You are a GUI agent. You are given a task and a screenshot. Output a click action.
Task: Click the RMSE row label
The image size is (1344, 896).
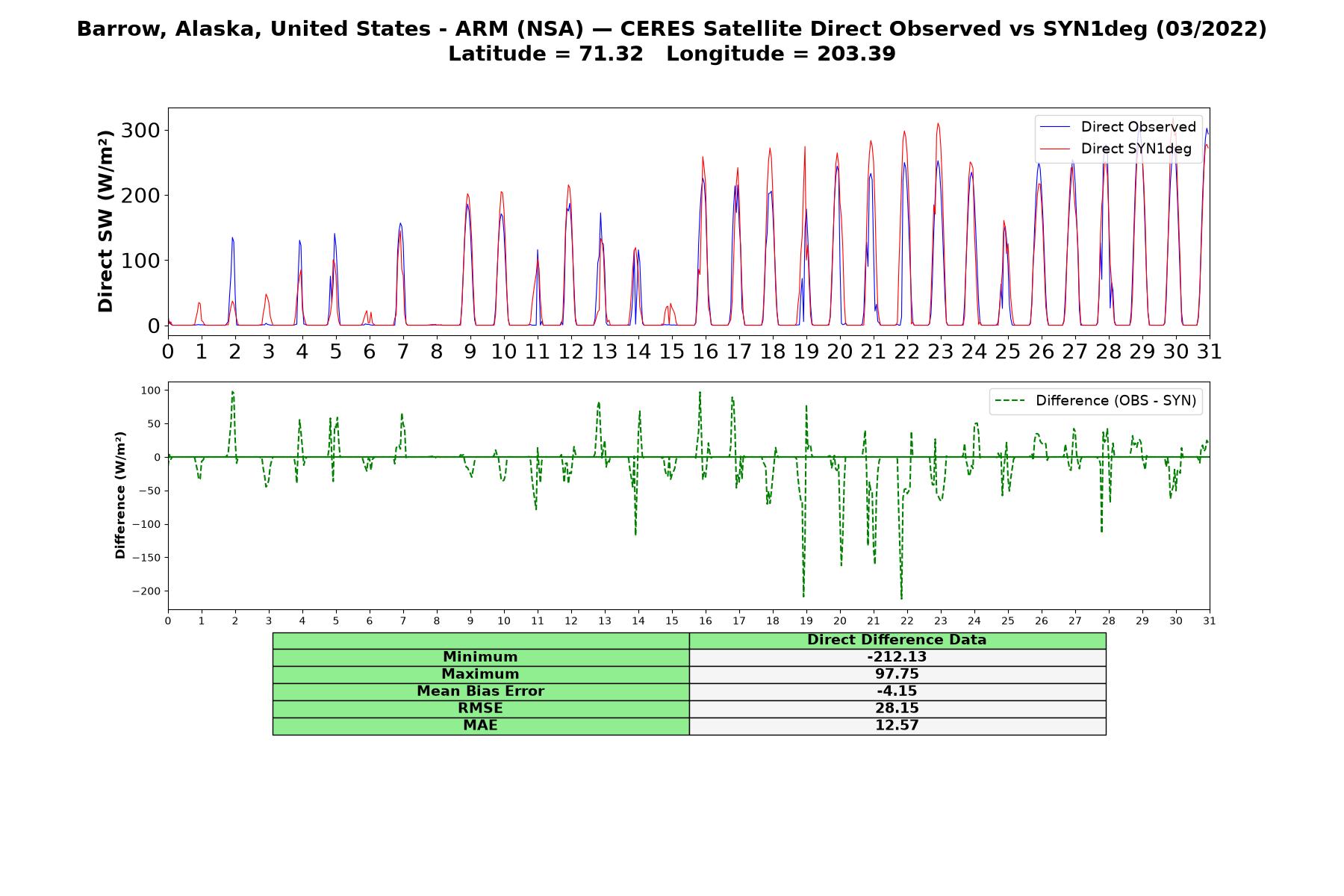coord(480,709)
